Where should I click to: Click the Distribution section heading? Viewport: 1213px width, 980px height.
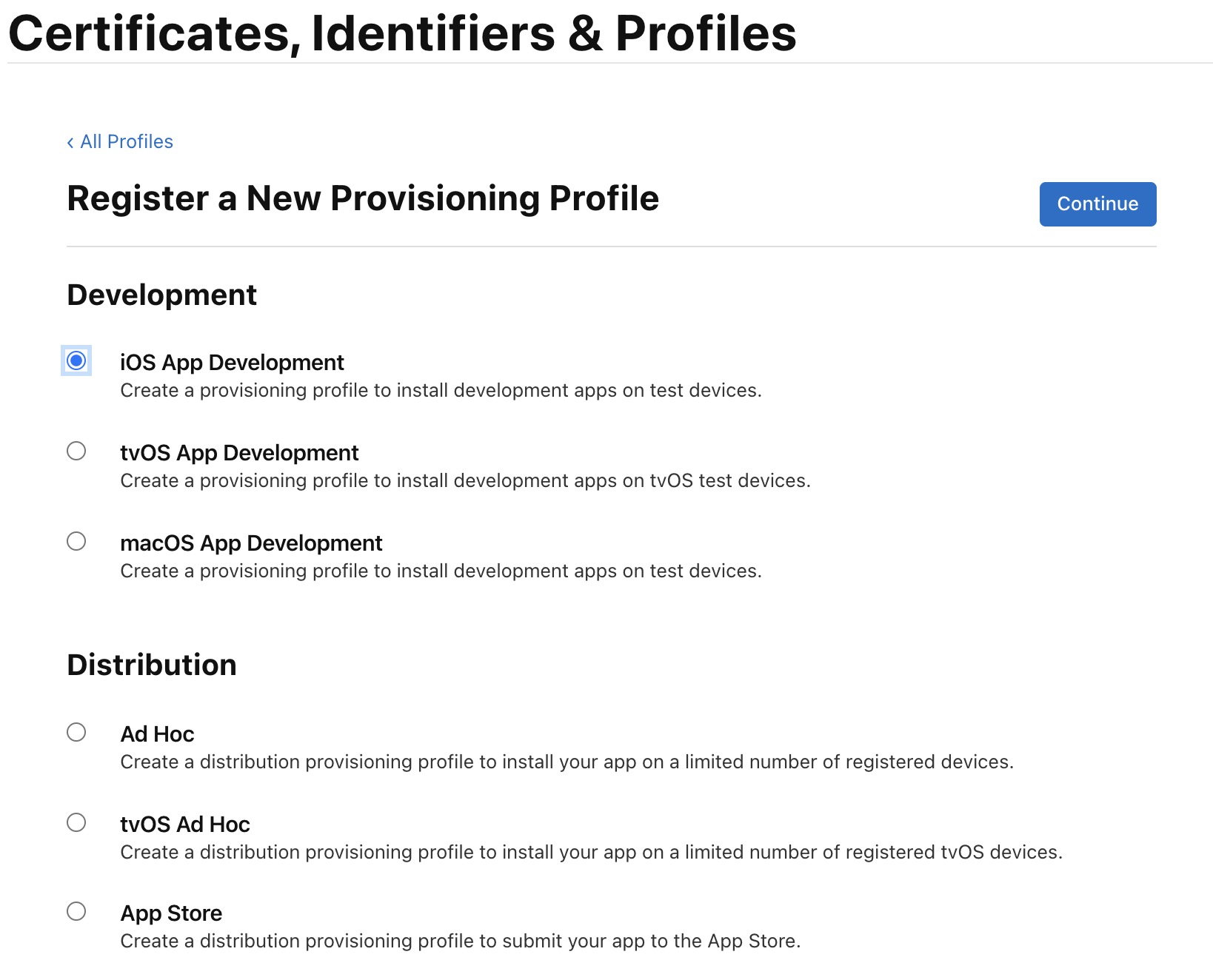(152, 665)
